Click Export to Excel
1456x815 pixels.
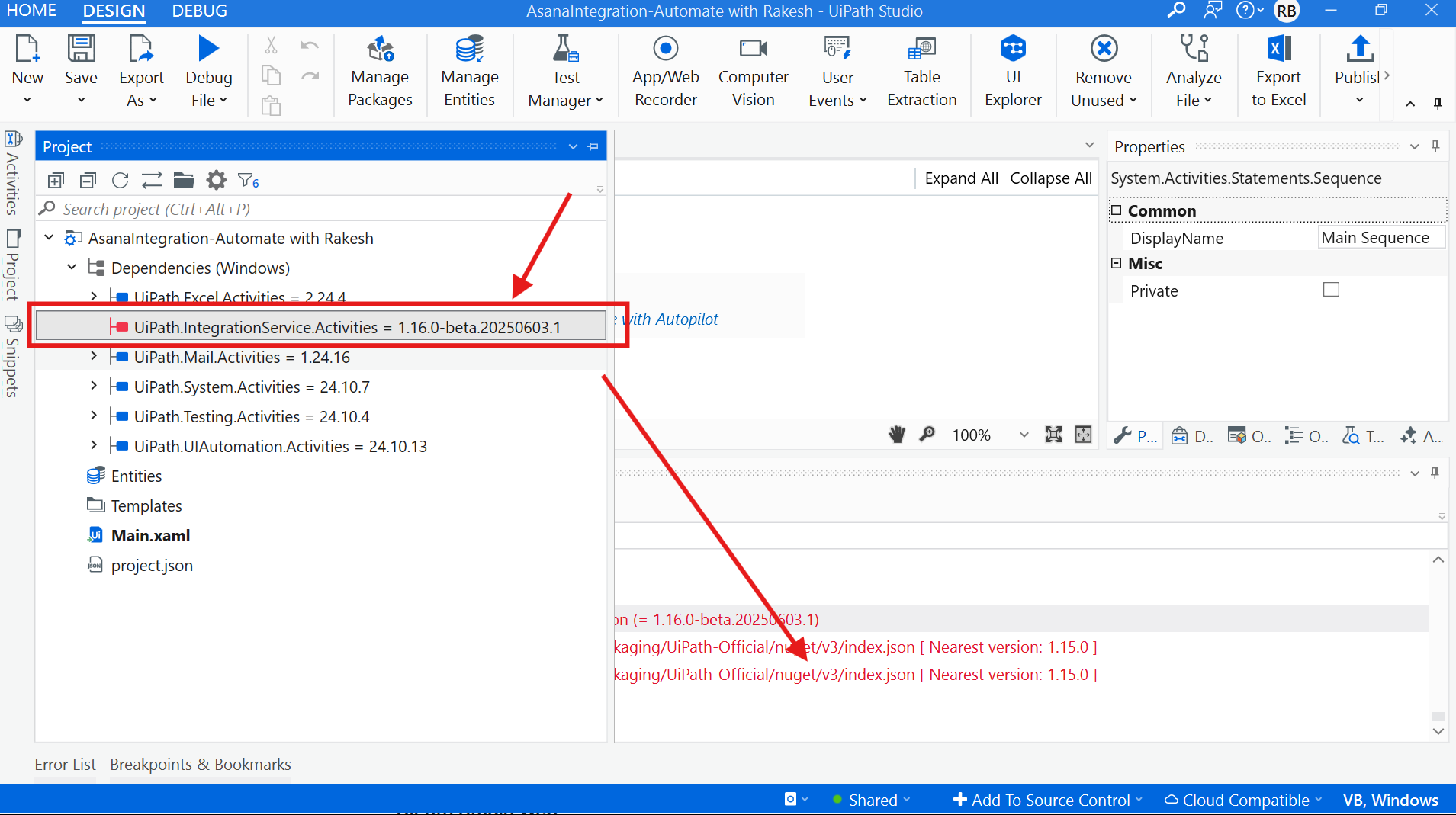click(1278, 71)
